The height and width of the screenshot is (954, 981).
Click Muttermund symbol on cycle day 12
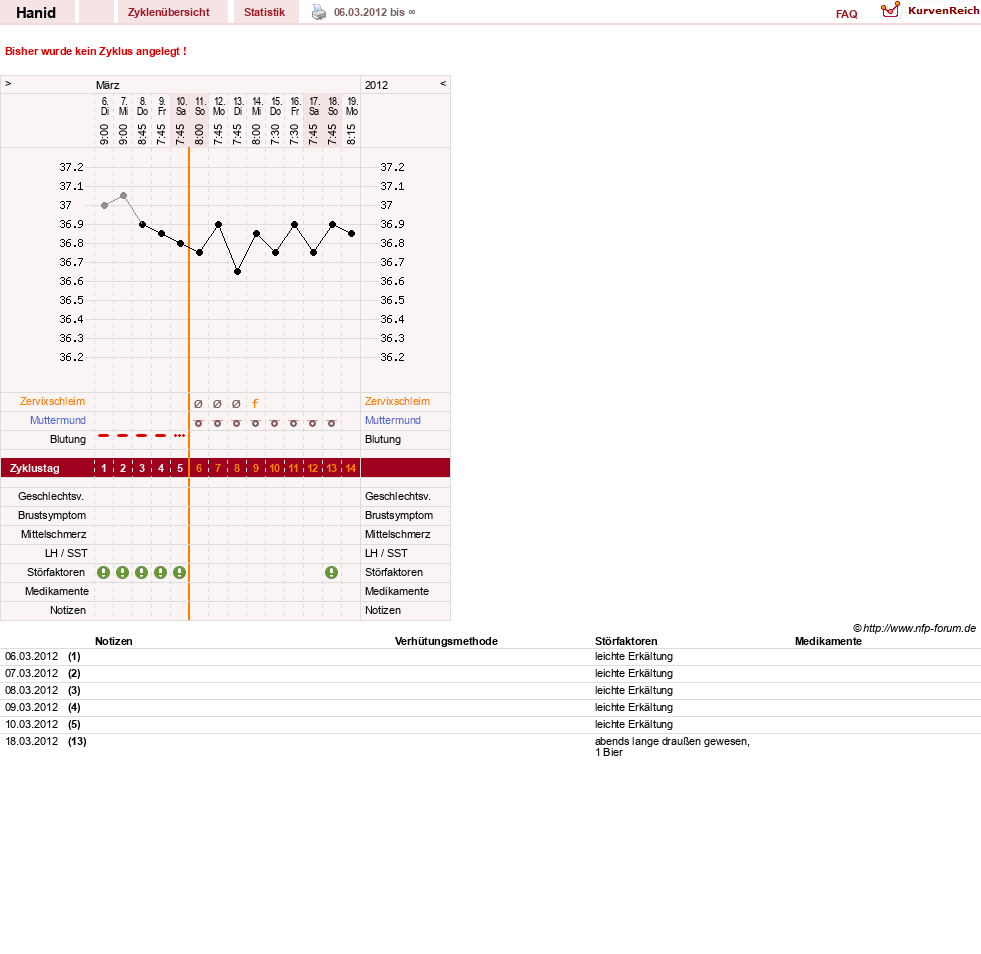tap(312, 424)
